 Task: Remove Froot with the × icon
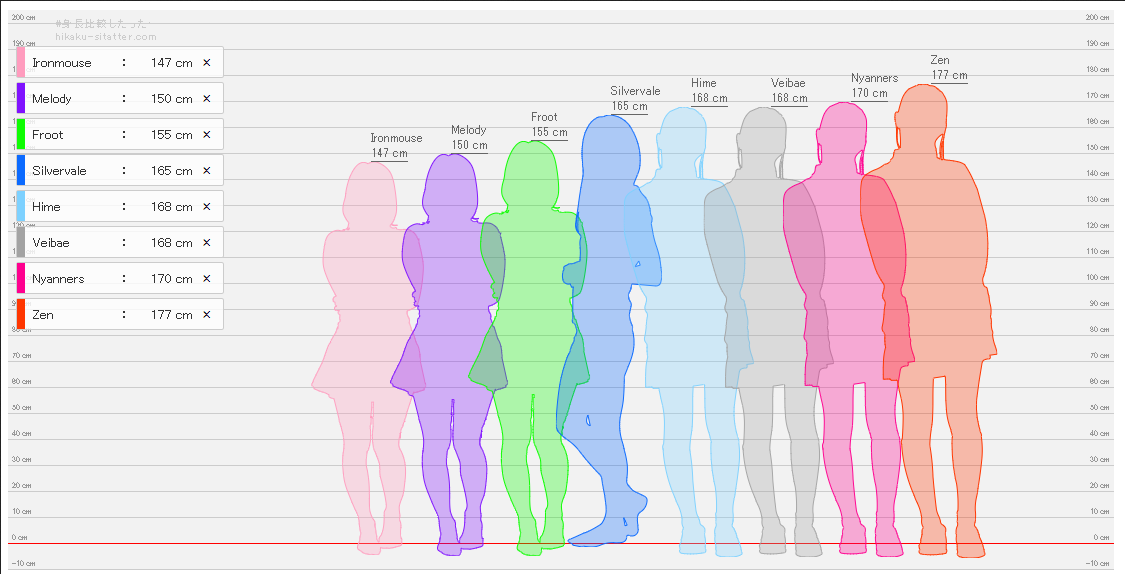207,134
